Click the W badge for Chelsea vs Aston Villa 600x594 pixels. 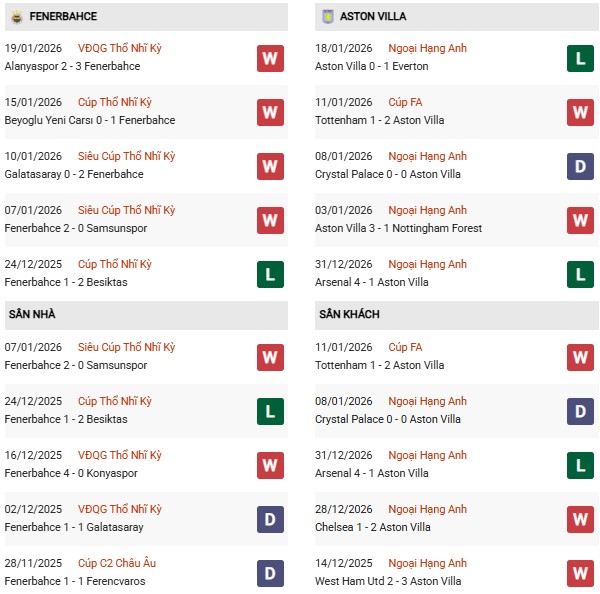pyautogui.click(x=581, y=519)
